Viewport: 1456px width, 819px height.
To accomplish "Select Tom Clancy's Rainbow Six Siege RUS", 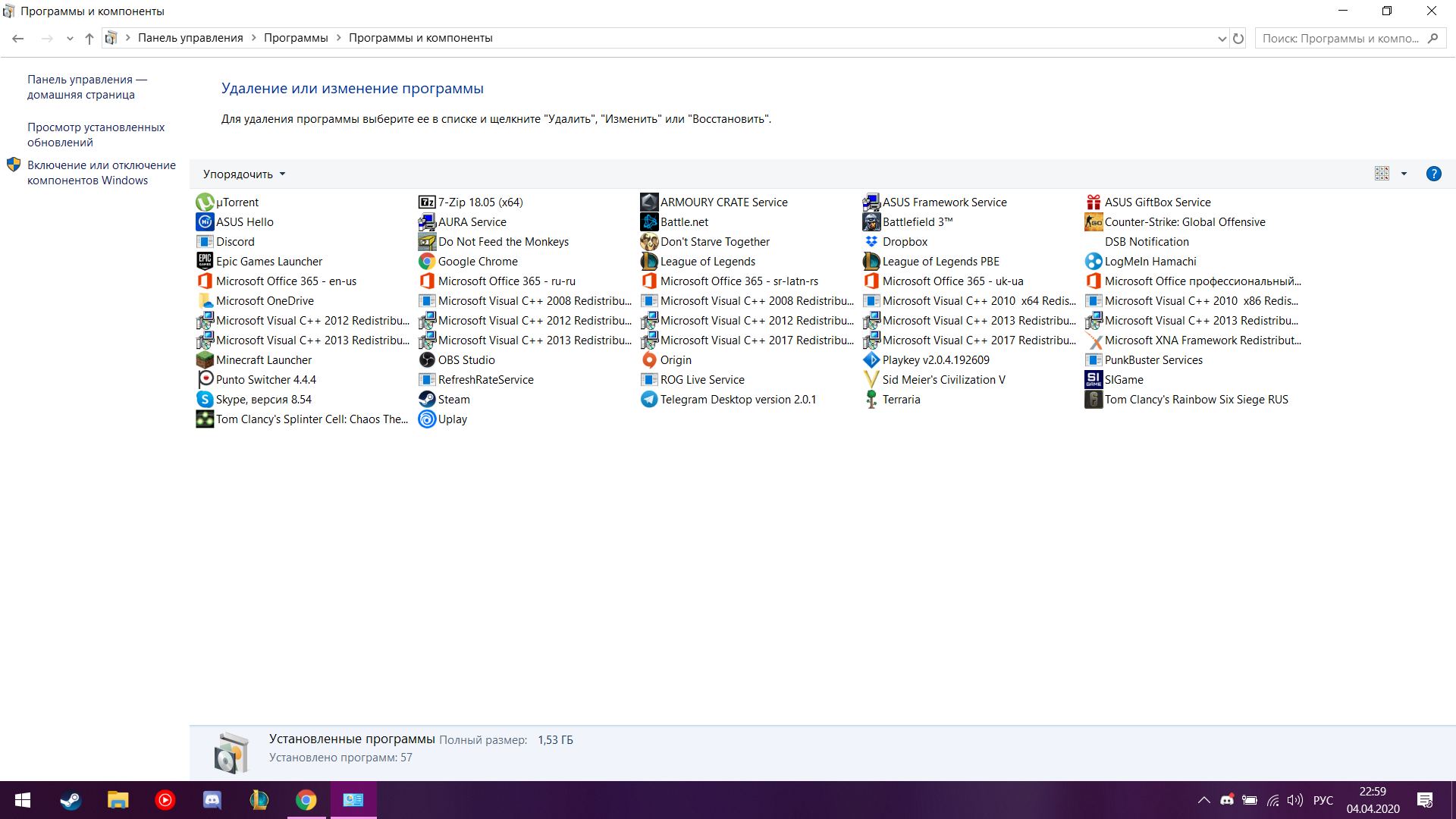I will [1187, 400].
